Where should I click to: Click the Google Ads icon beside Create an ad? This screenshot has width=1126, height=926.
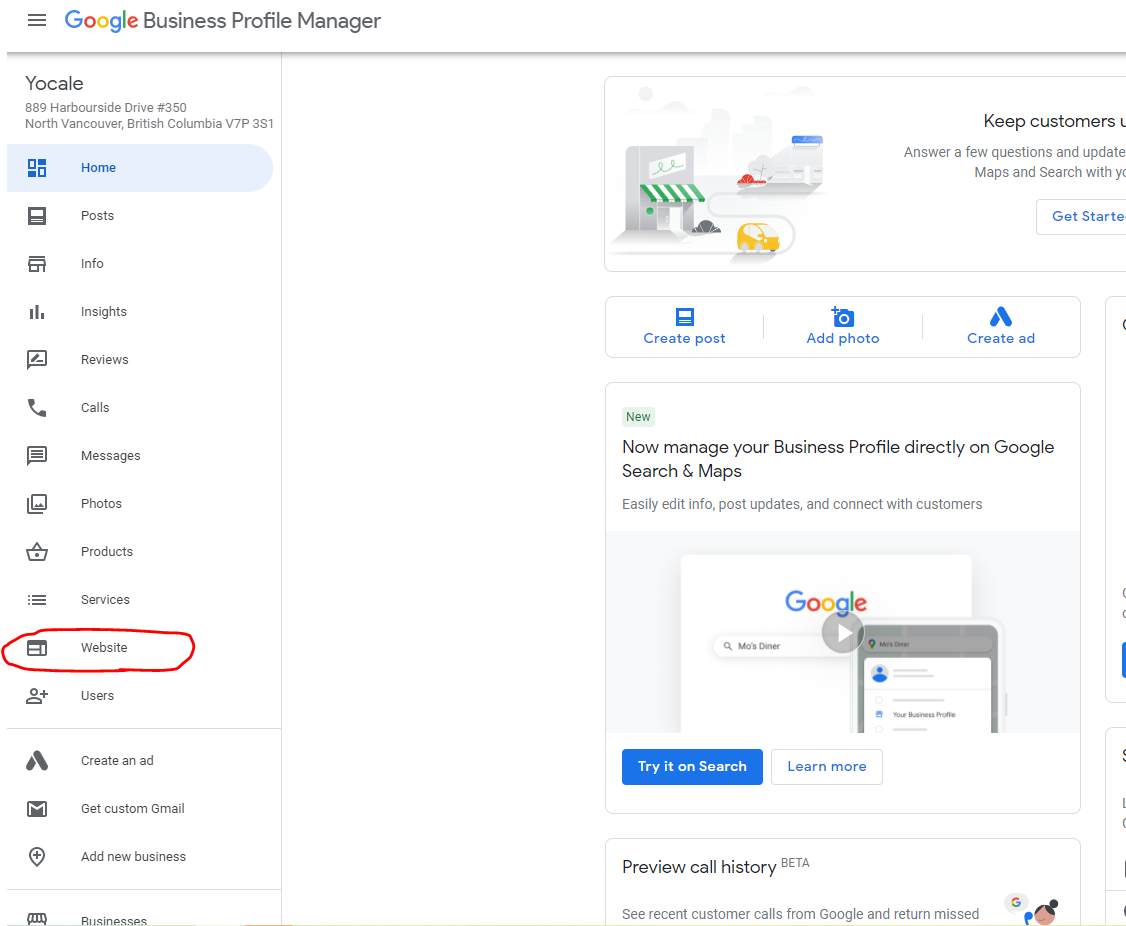(37, 761)
